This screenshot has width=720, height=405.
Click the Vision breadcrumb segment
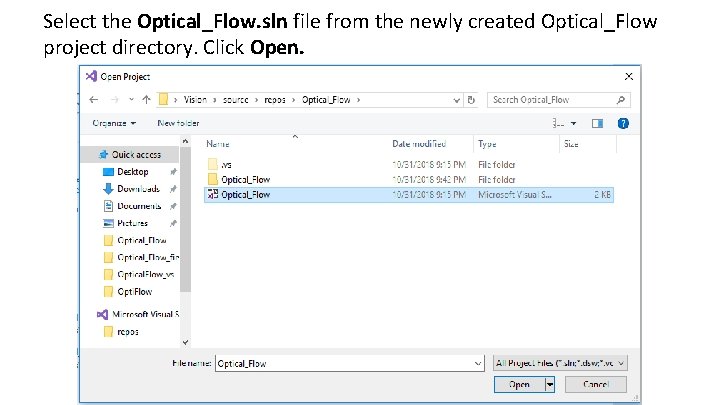click(x=195, y=100)
